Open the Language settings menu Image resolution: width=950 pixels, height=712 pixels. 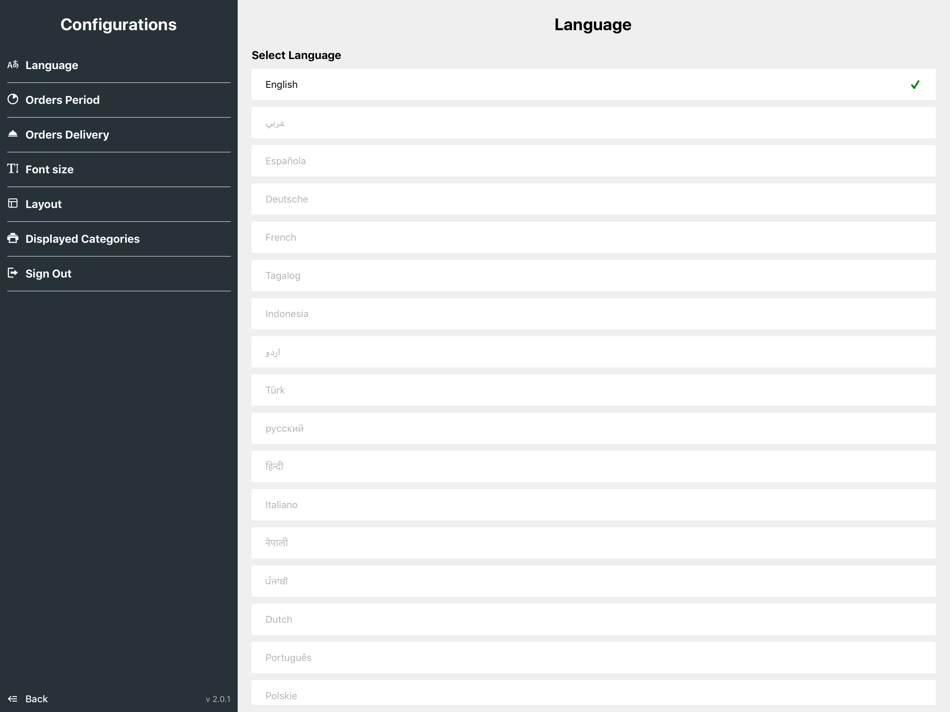pyautogui.click(x=119, y=65)
